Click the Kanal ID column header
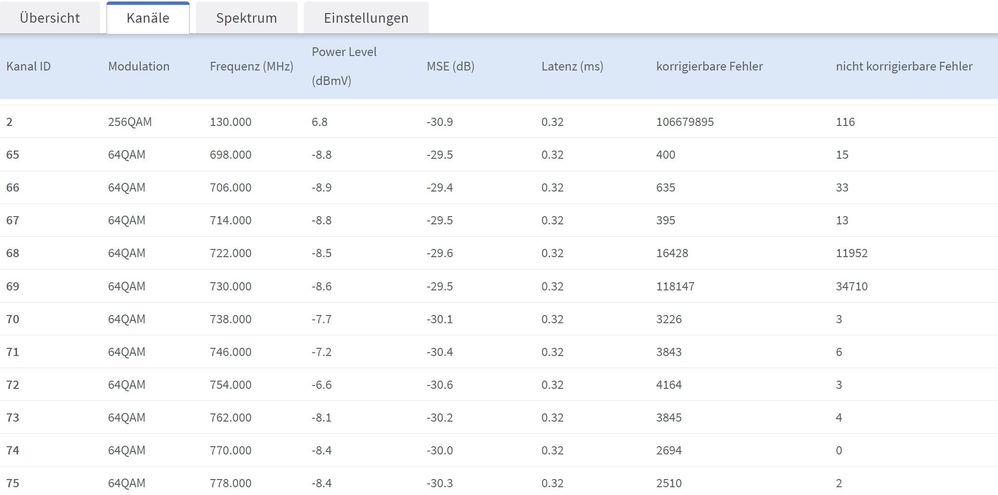The height and width of the screenshot is (495, 998). [28, 67]
